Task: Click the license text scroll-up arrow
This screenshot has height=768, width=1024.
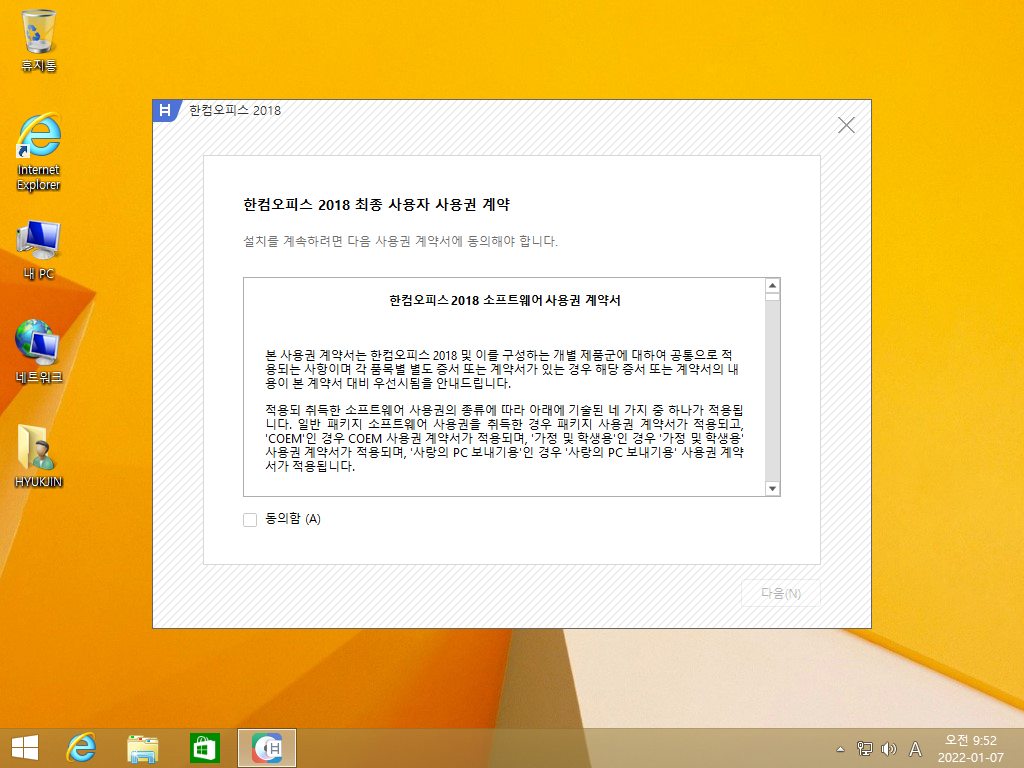Action: [773, 285]
